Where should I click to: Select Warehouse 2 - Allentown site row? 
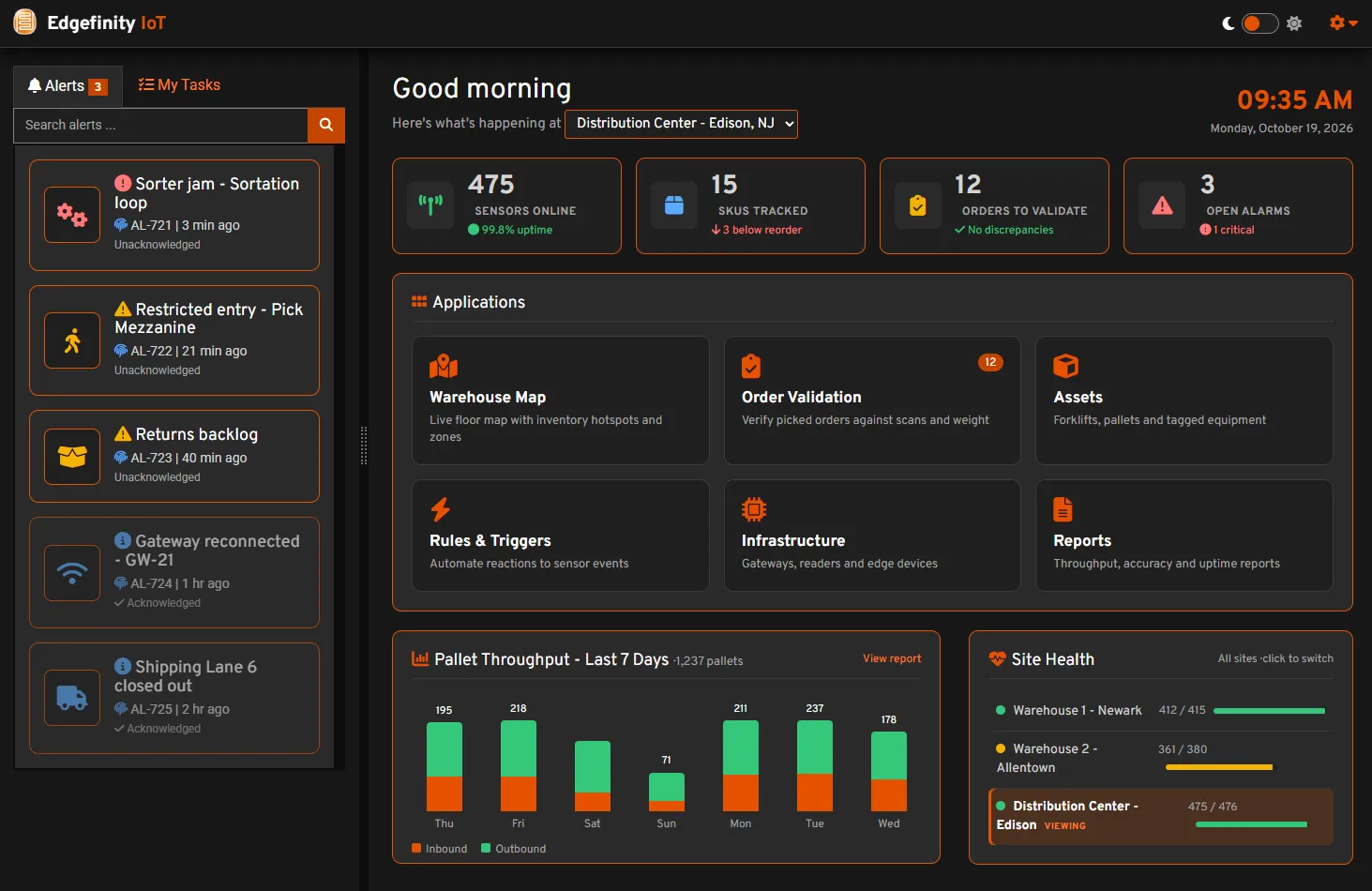(1161, 758)
